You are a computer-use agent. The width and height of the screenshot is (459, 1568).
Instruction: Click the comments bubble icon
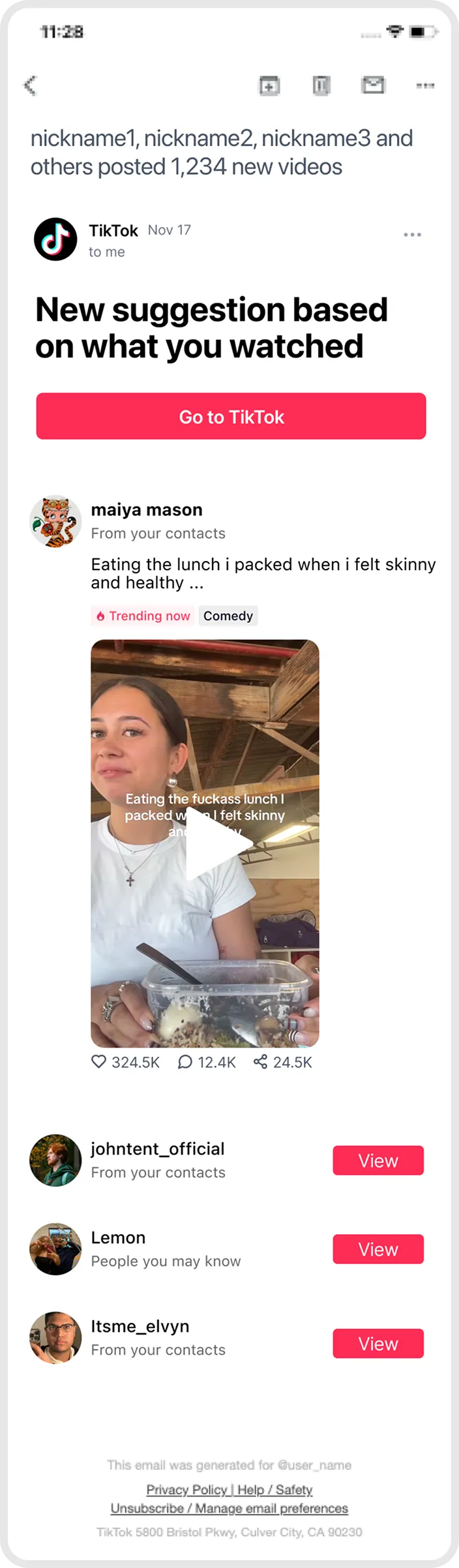click(x=185, y=1062)
